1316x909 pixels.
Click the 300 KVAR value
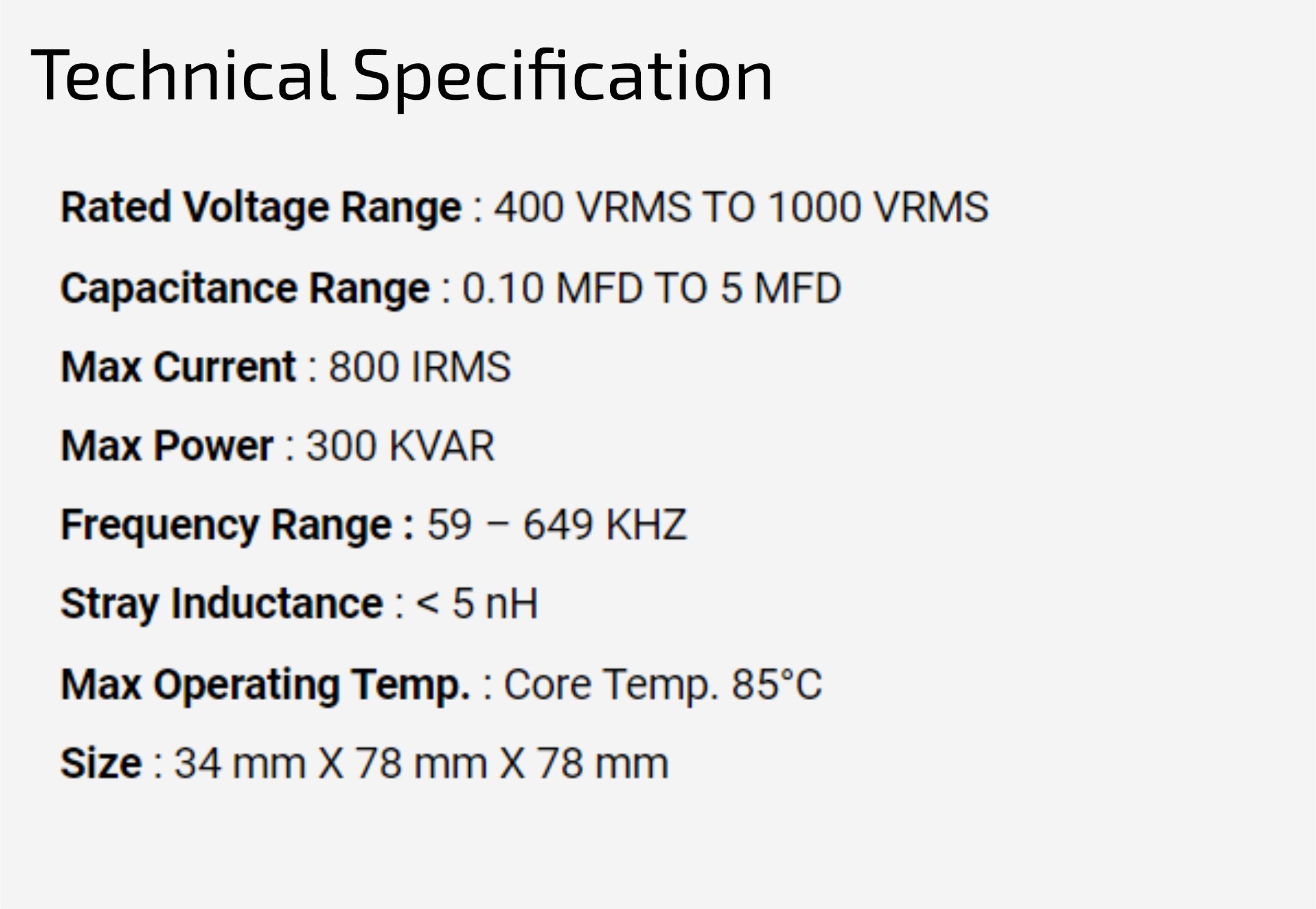tap(401, 446)
